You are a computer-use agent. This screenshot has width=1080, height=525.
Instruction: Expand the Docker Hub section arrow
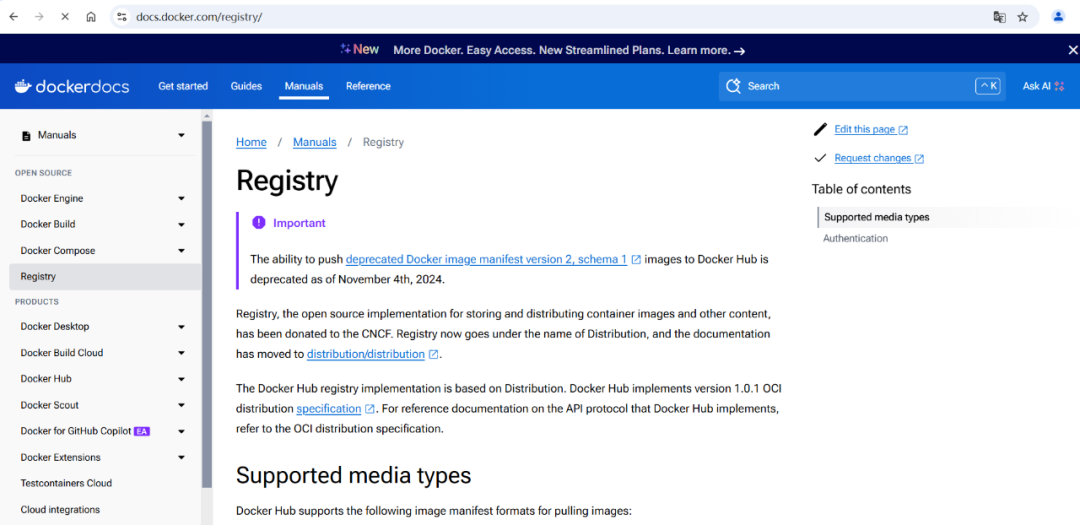181,379
